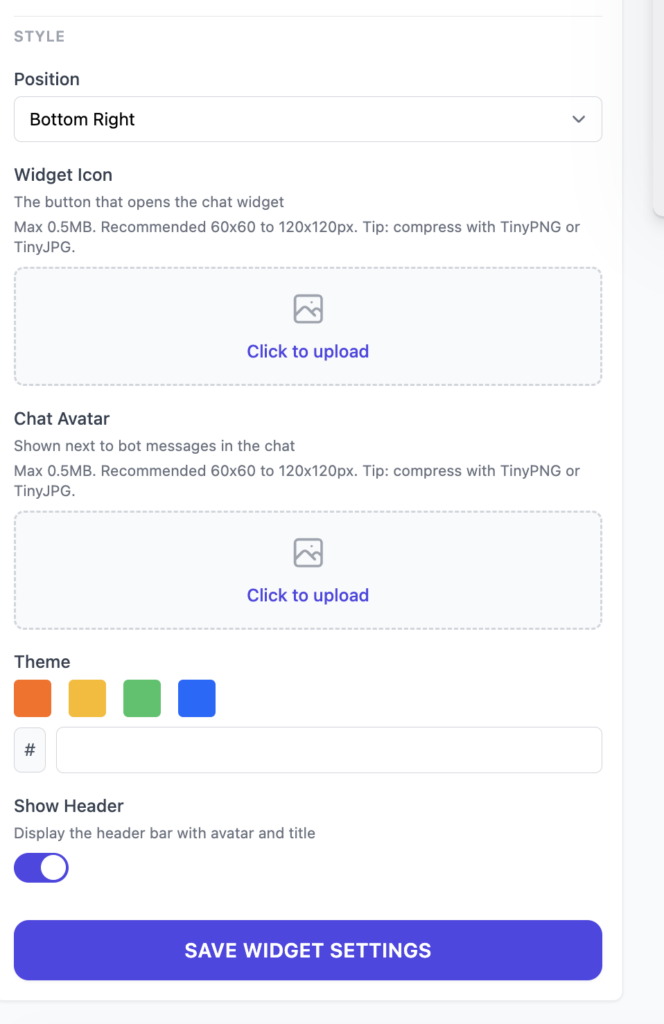Click the image icon in Widget Icon upload box
This screenshot has height=1024, width=664.
308,309
